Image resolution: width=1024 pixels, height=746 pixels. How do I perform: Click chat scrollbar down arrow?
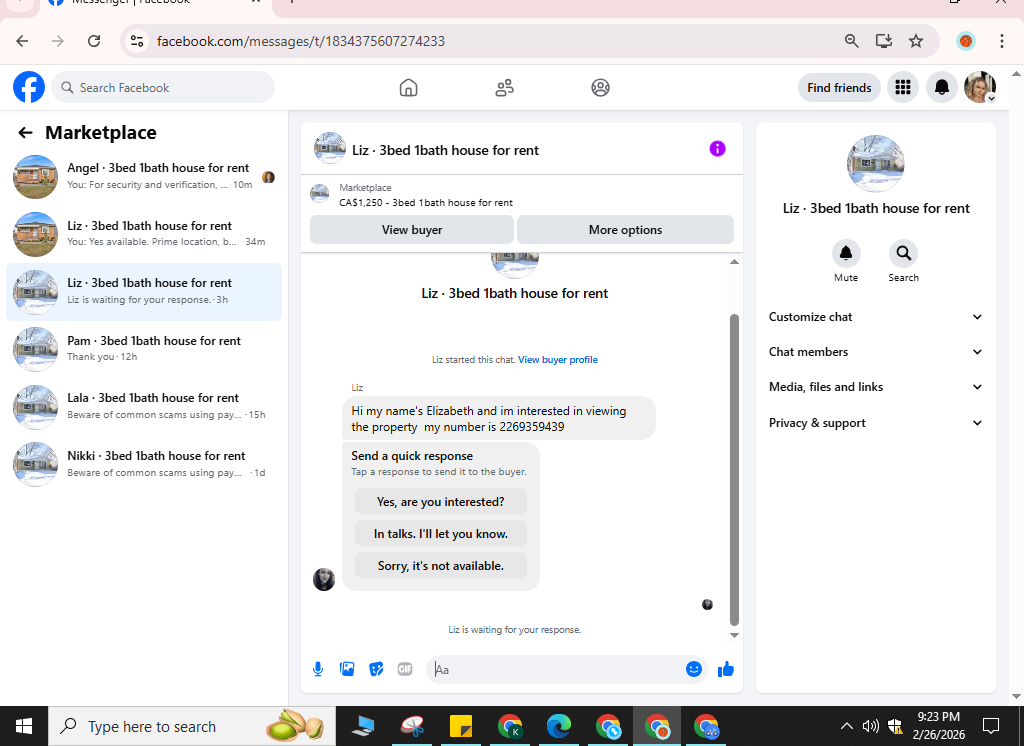pos(734,635)
